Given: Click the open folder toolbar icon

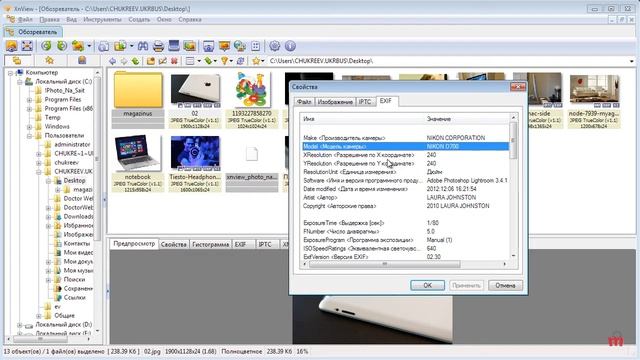Looking at the screenshot, I should coord(104,46).
